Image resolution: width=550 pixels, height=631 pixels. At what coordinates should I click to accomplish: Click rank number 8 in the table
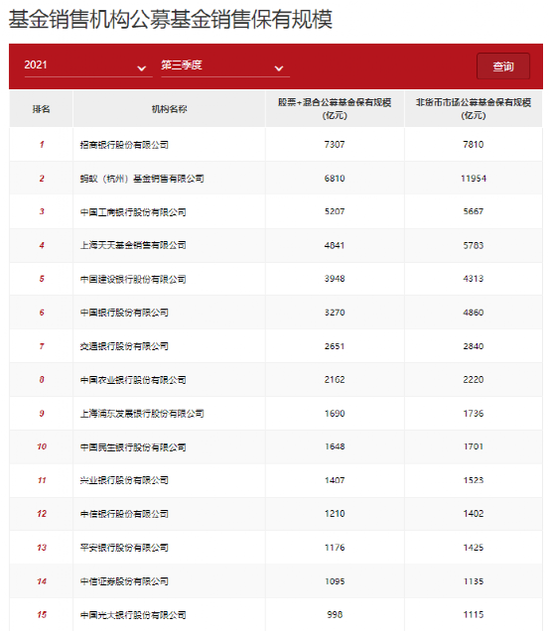coord(41,379)
